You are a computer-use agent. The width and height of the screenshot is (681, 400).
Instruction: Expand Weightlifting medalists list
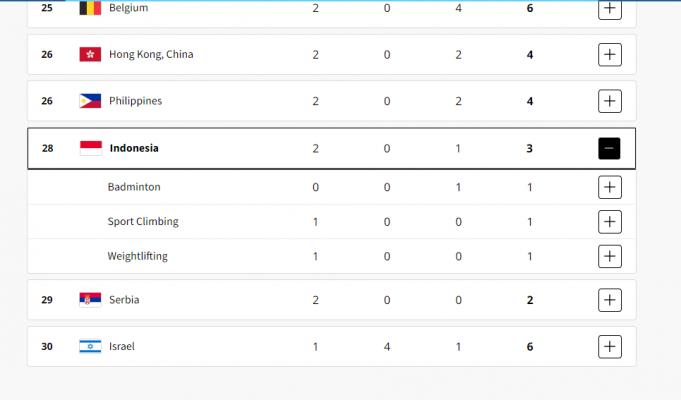610,256
